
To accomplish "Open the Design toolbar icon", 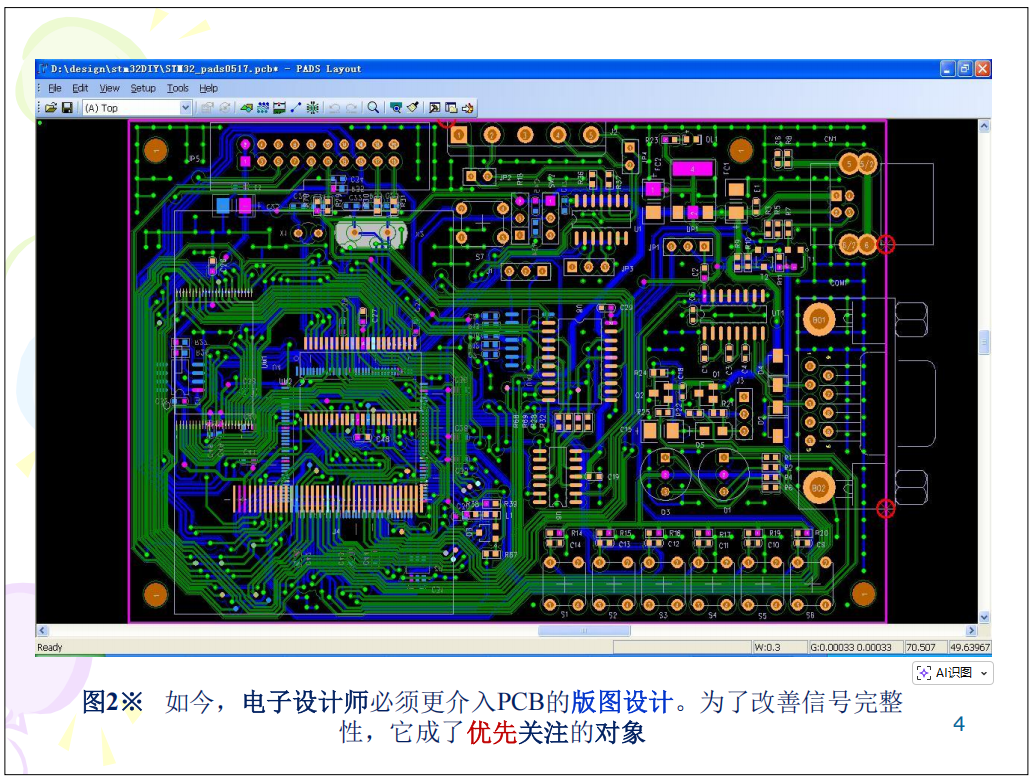I will [x=262, y=108].
